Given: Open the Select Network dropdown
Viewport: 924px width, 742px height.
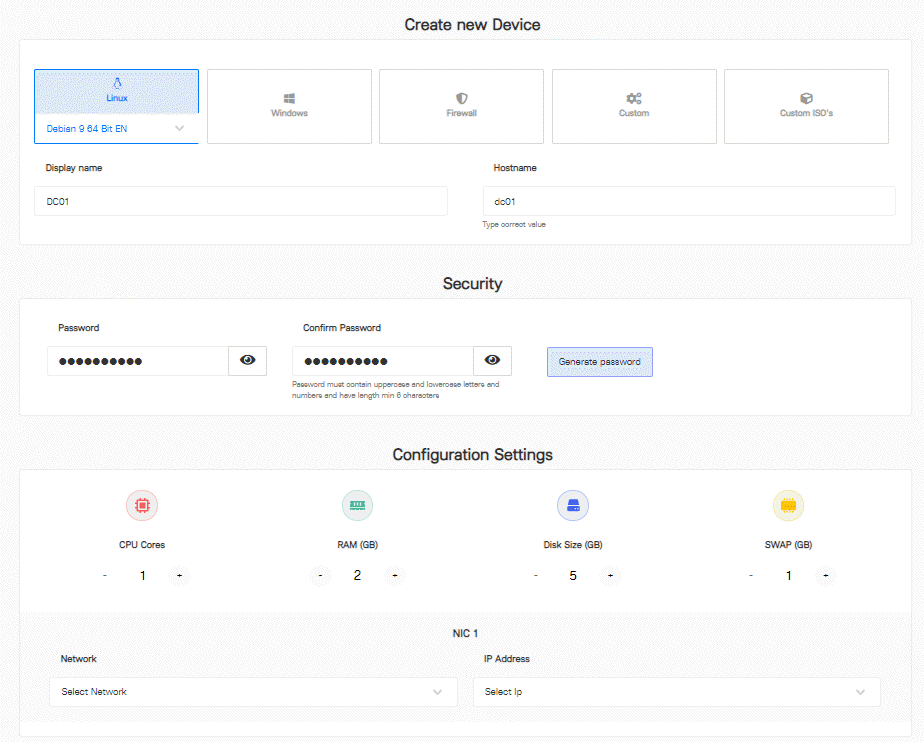Looking at the screenshot, I should point(252,691).
